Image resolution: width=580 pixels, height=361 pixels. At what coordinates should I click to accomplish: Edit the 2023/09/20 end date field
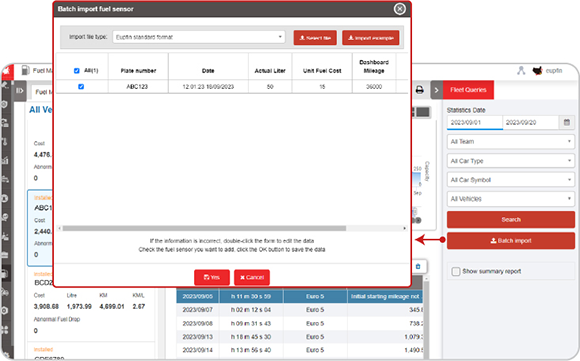(x=530, y=122)
